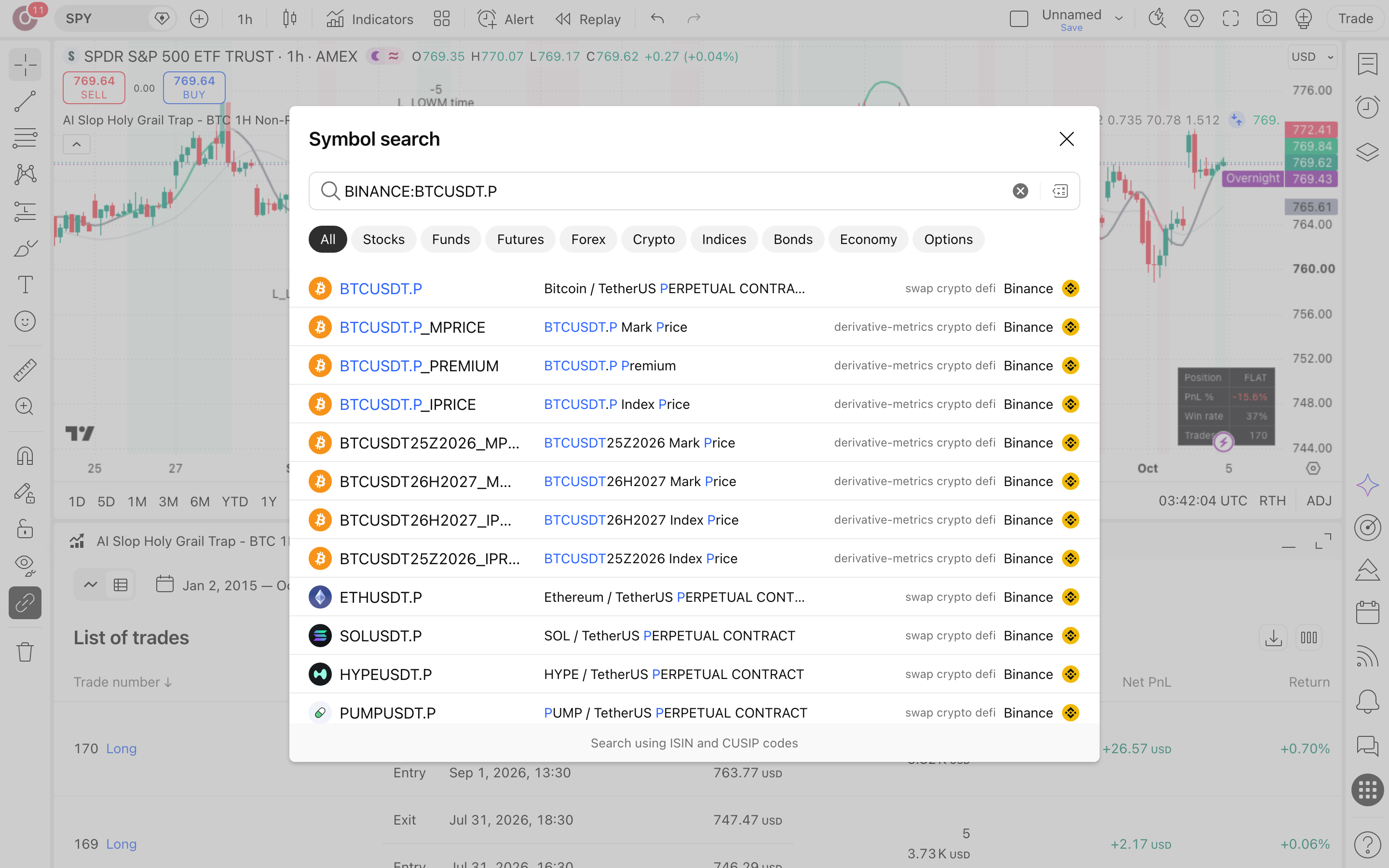Click the 769.64 BUY button
Viewport: 1389px width, 868px height.
coord(194,87)
